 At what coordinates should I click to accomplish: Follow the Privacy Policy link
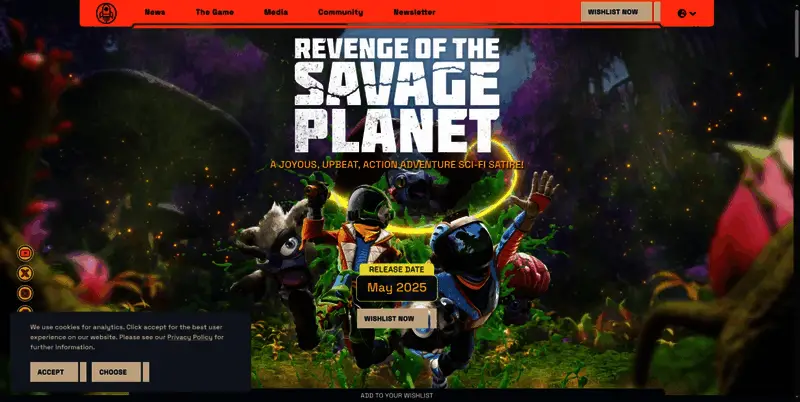click(189, 337)
